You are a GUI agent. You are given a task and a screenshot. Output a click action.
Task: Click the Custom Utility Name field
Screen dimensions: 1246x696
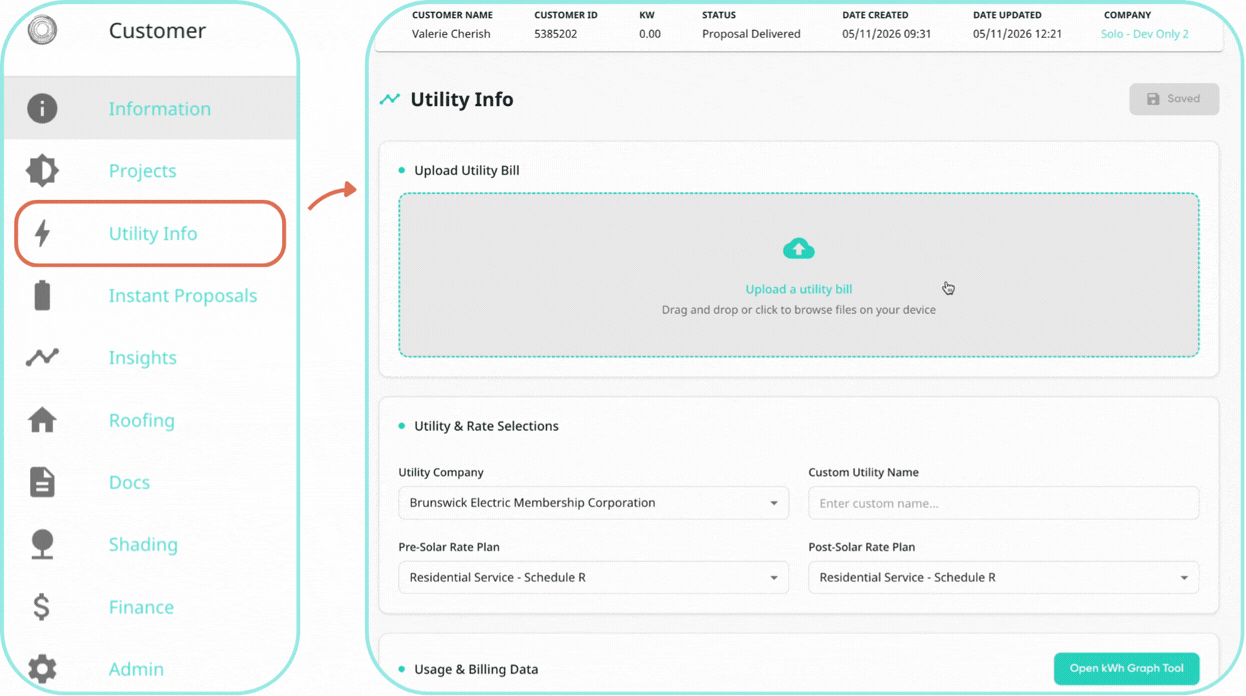pos(1003,503)
